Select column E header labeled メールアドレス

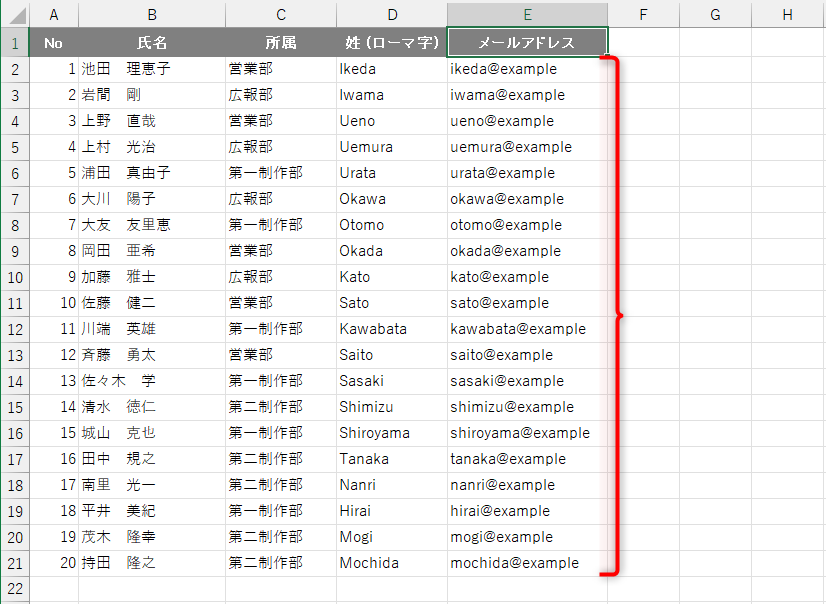coord(526,13)
